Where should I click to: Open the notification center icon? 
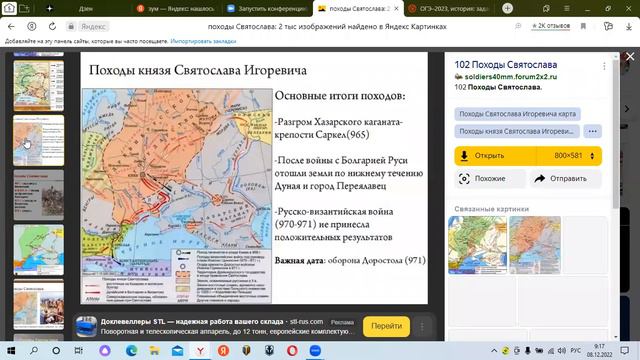click(x=625, y=351)
